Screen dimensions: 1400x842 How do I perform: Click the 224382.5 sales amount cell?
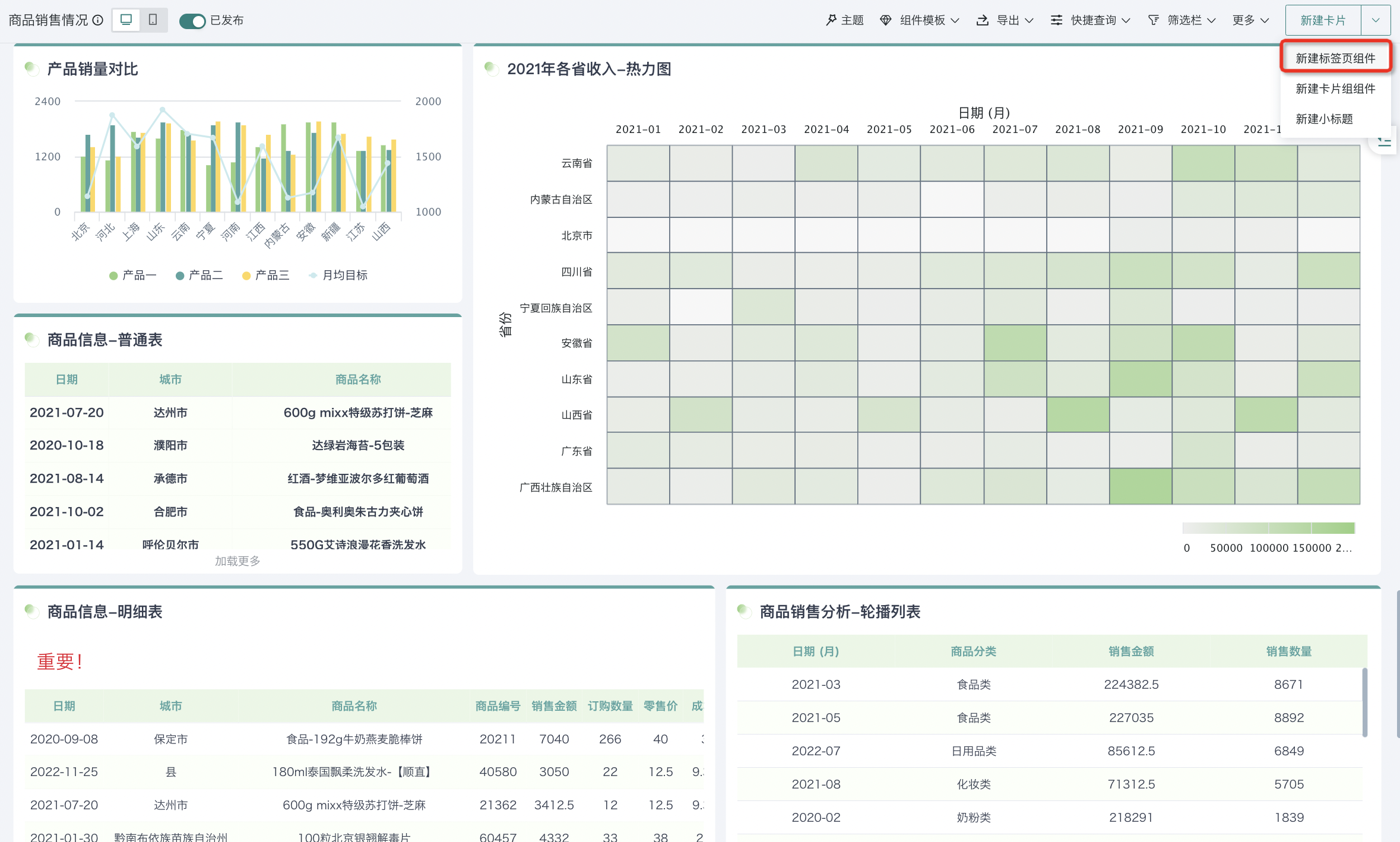tap(1131, 685)
